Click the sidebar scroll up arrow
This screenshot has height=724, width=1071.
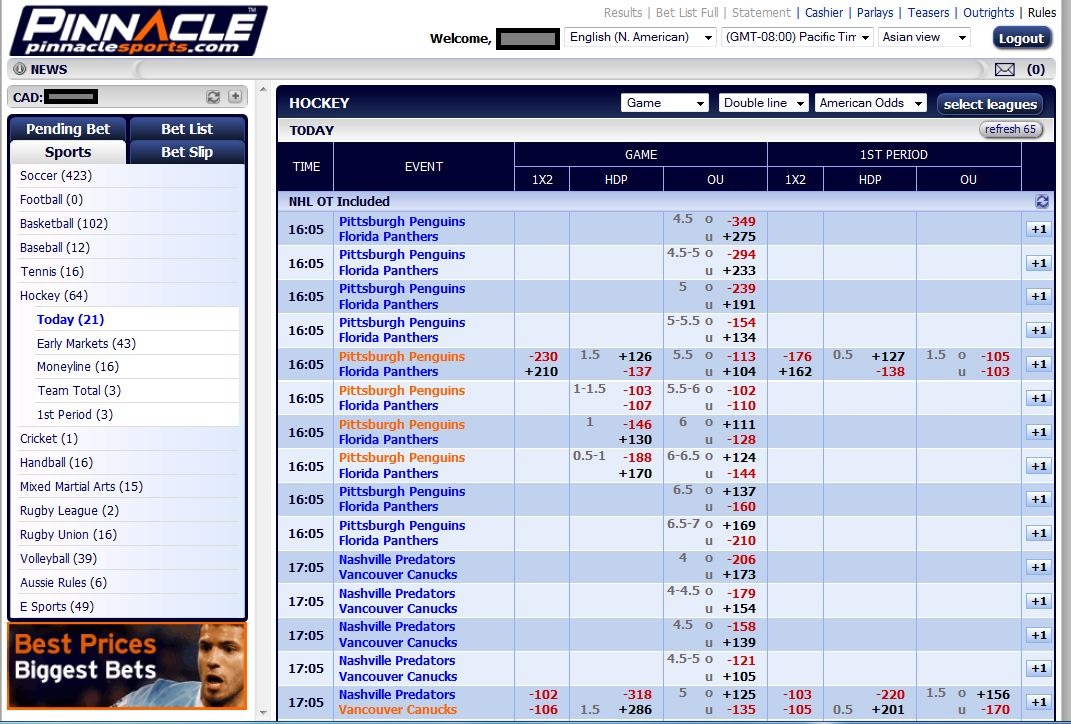[x=264, y=89]
